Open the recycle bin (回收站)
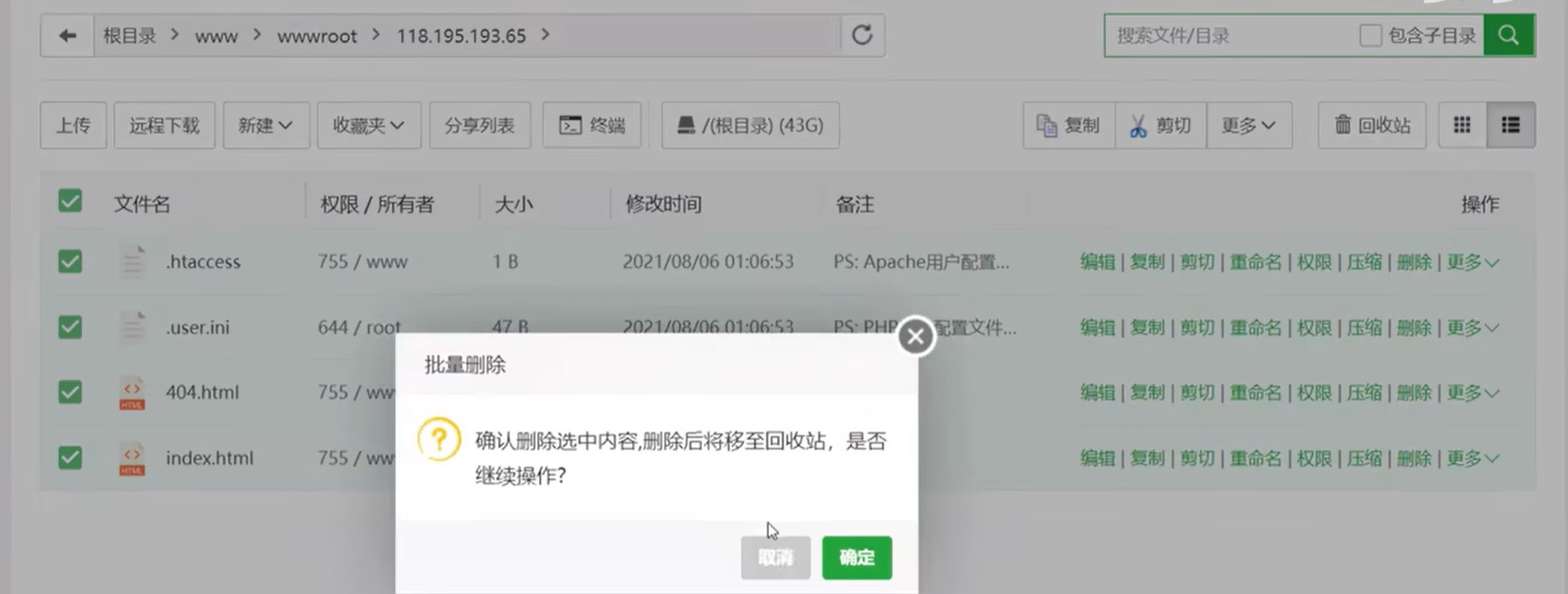 click(x=1372, y=125)
